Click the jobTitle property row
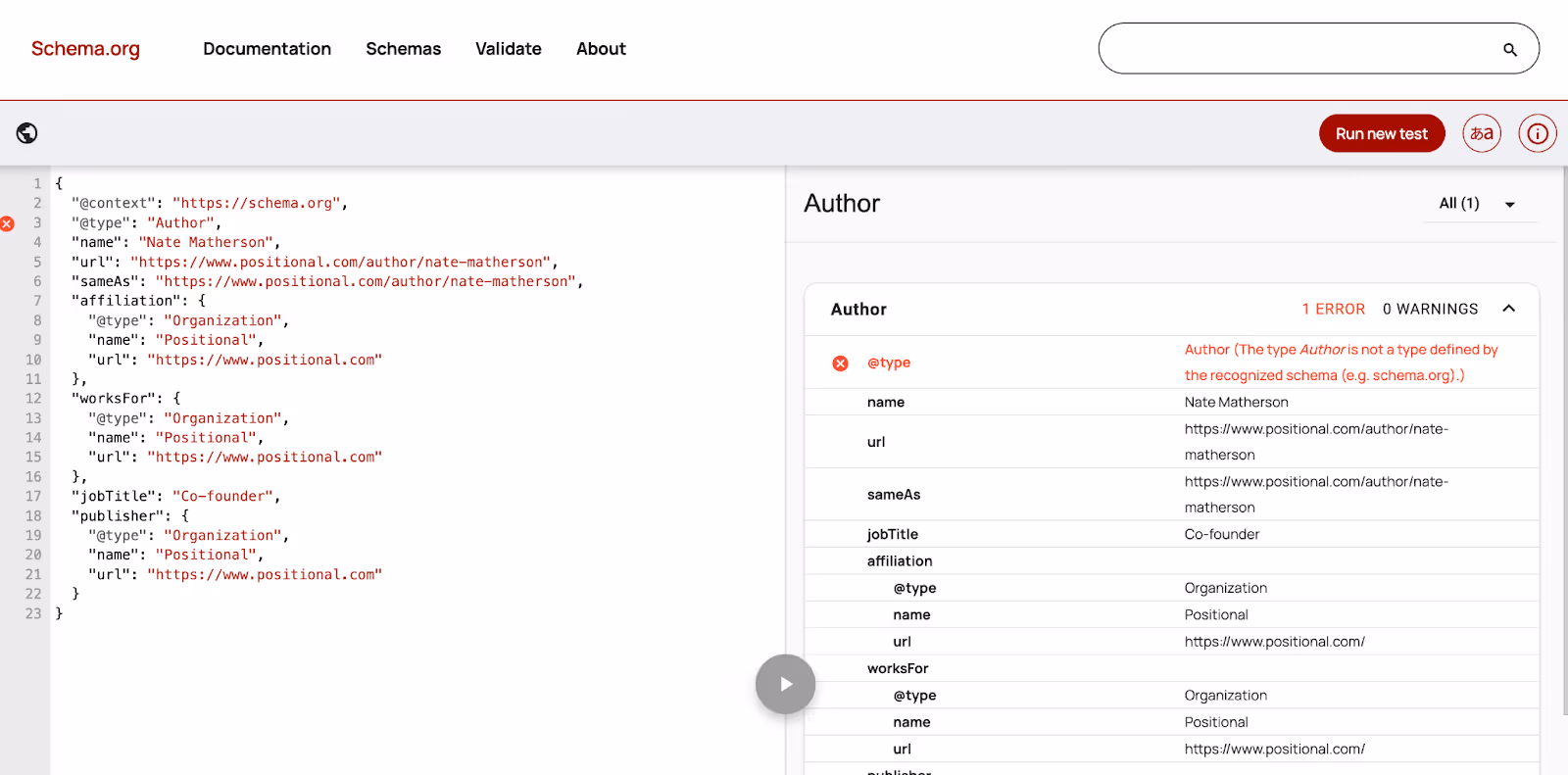This screenshot has height=775, width=1568. coord(1171,534)
